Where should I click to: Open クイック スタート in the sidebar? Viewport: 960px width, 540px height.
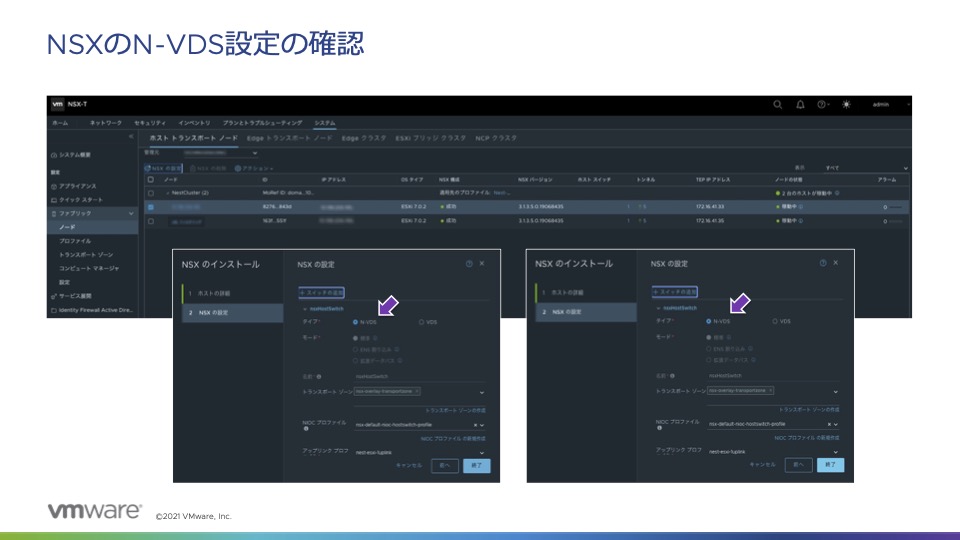click(x=77, y=200)
